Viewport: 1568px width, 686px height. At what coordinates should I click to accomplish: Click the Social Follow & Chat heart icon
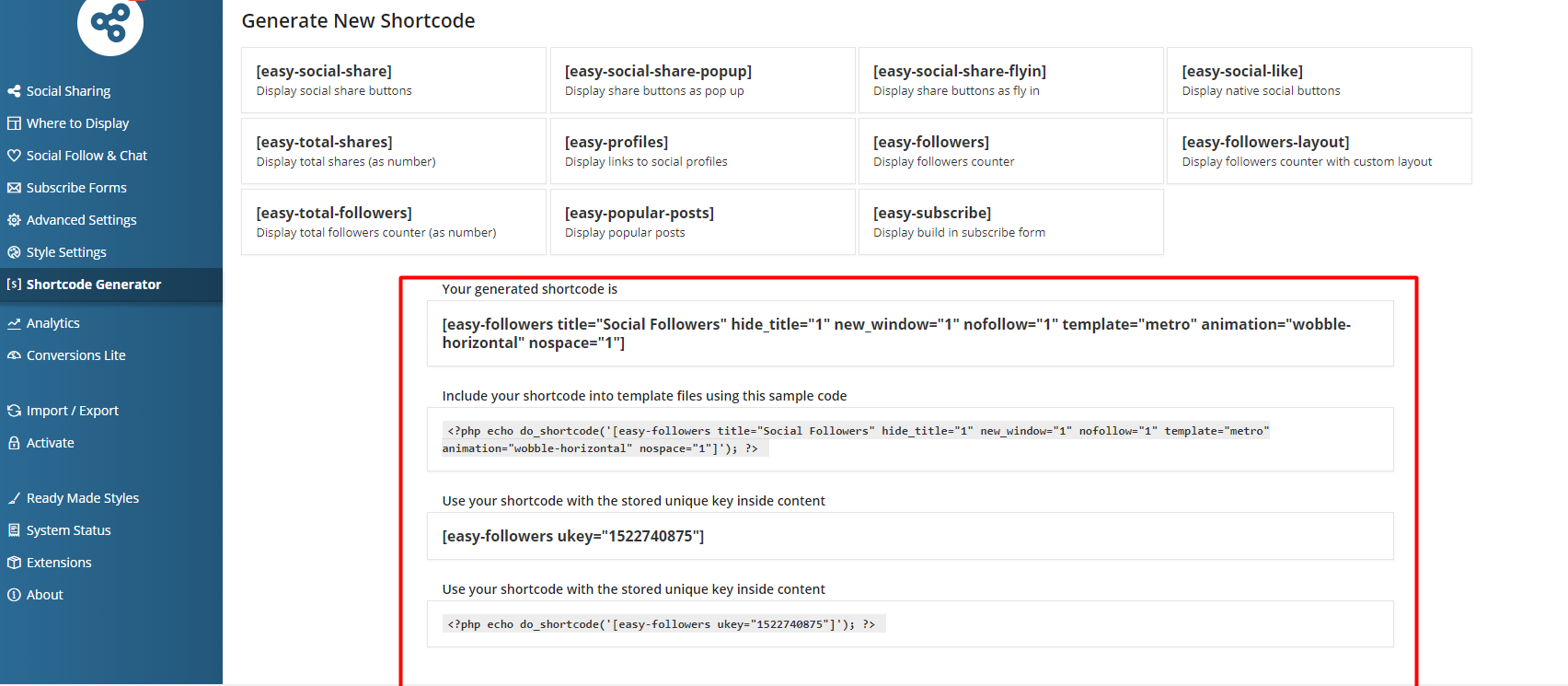pyautogui.click(x=14, y=156)
